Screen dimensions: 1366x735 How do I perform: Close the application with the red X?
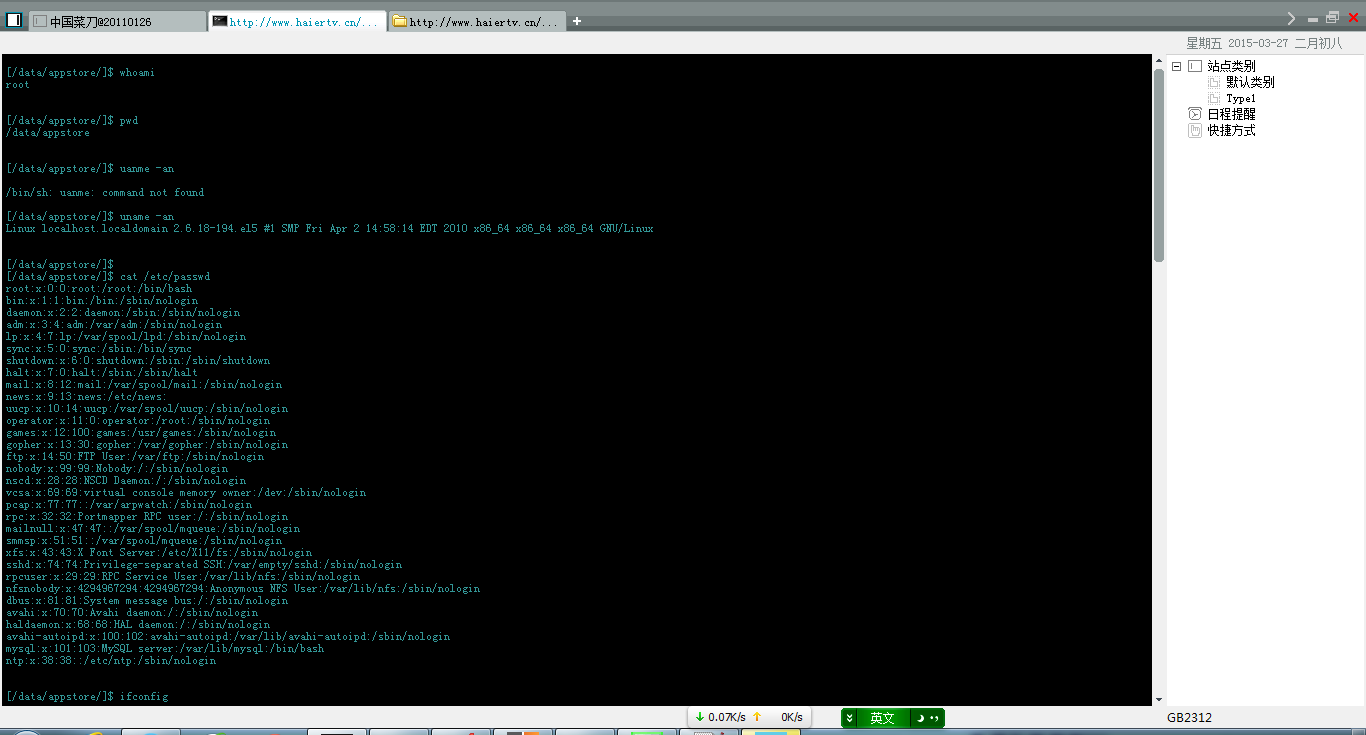[1353, 18]
